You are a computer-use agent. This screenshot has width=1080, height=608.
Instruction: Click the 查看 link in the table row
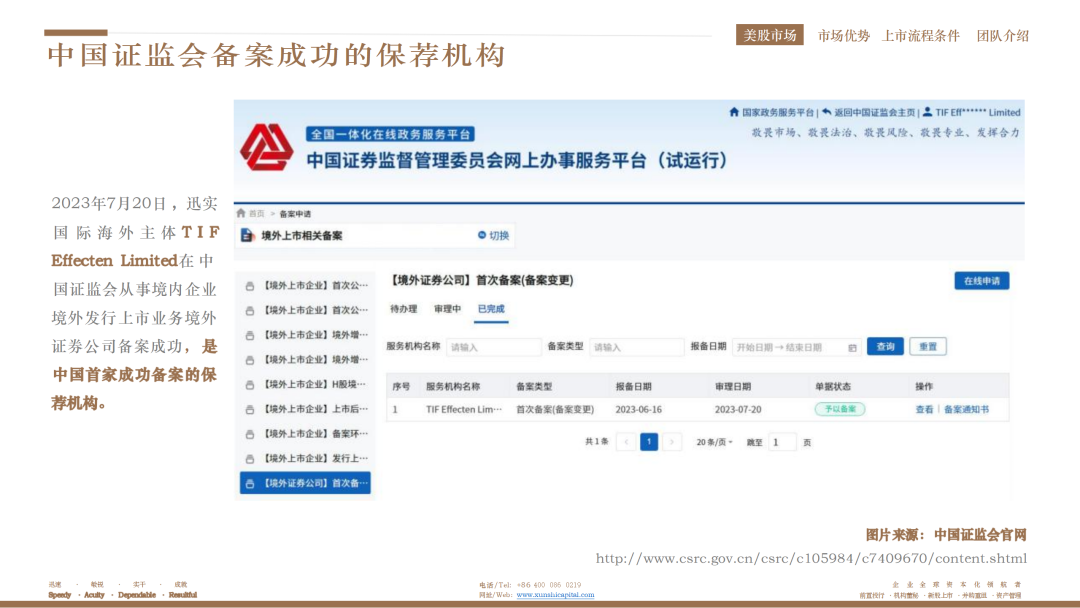point(924,410)
